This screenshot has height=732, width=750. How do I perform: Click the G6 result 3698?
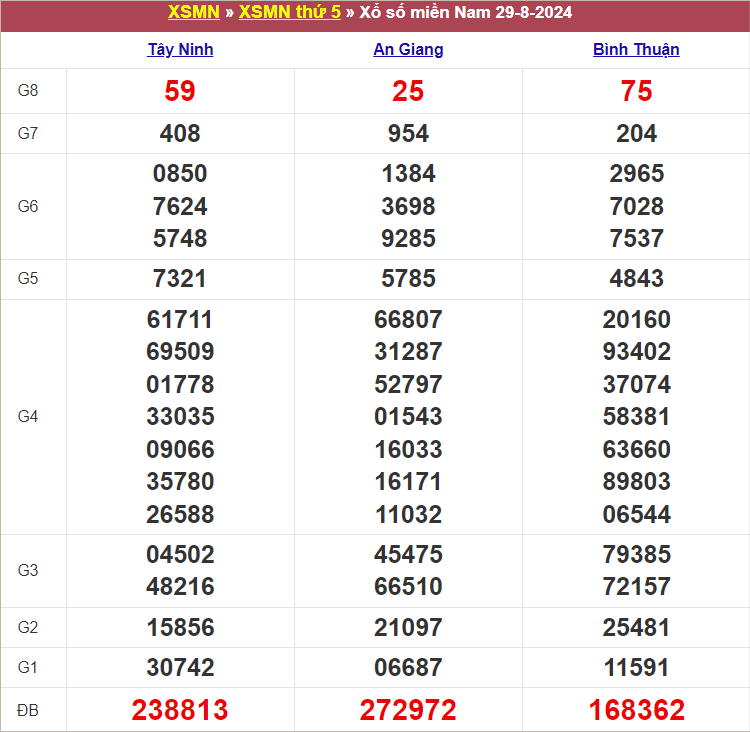pos(408,206)
